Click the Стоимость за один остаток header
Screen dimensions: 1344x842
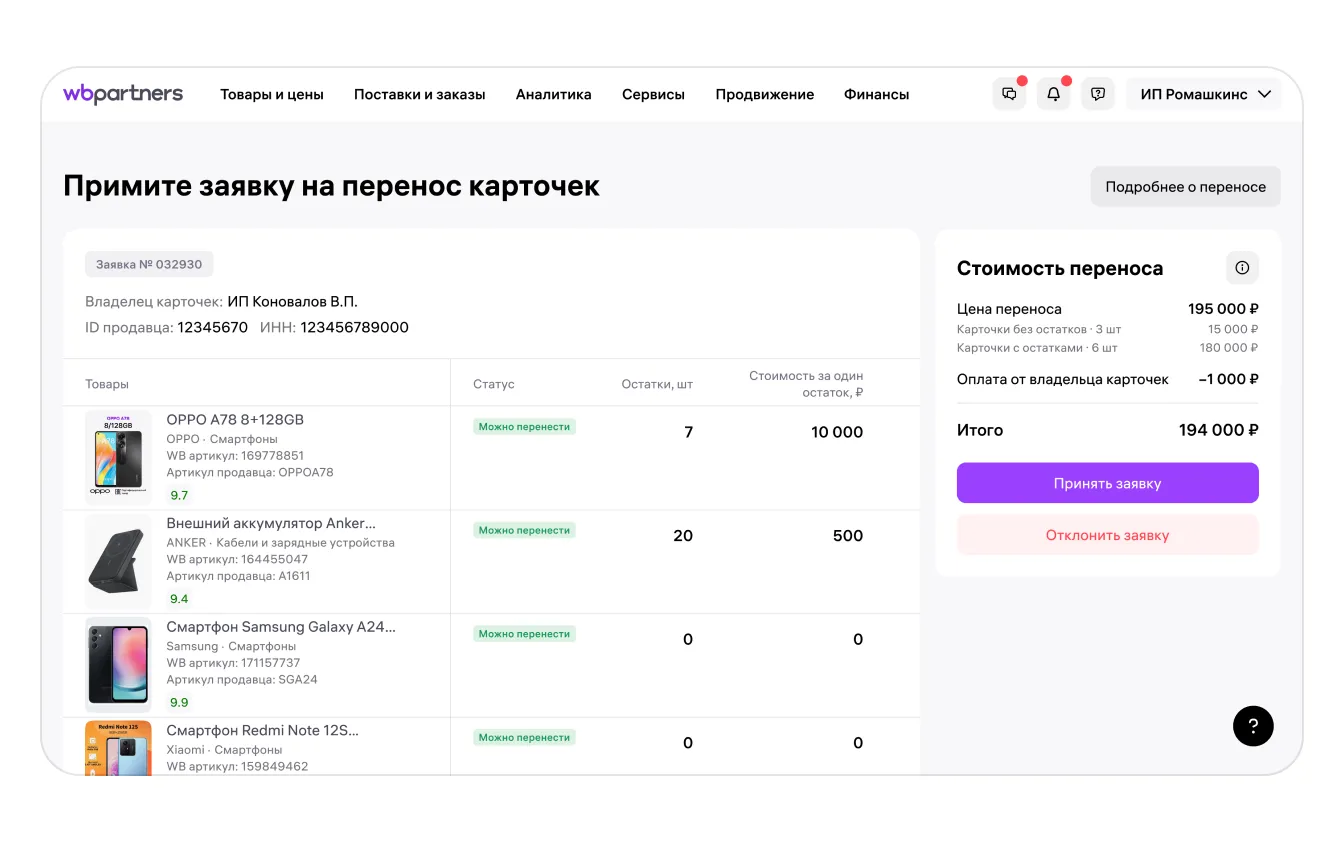pos(806,384)
